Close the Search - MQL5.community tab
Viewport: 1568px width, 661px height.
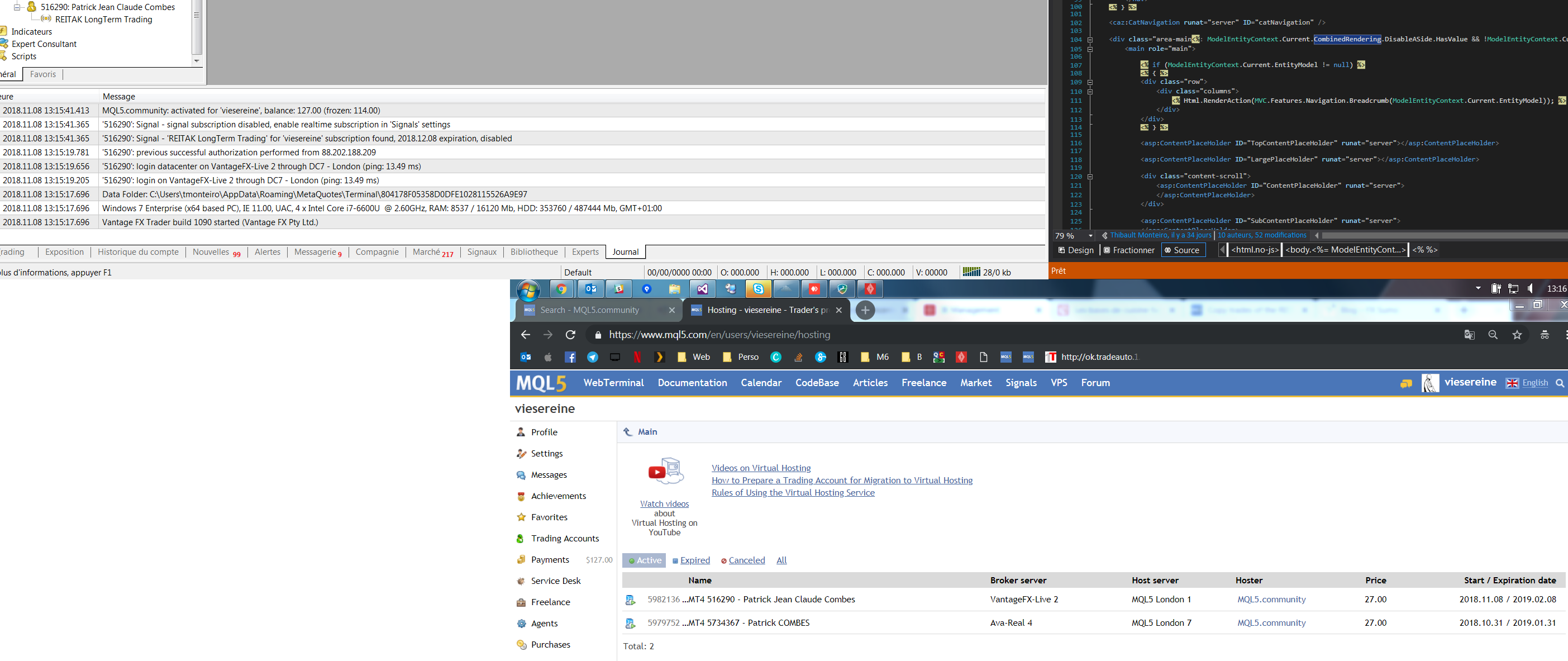[671, 311]
